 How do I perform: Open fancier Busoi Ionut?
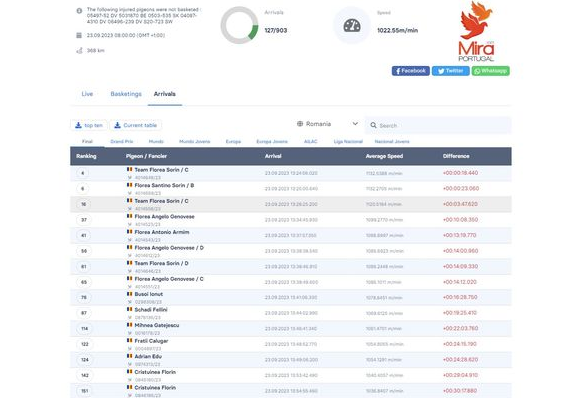(148, 294)
